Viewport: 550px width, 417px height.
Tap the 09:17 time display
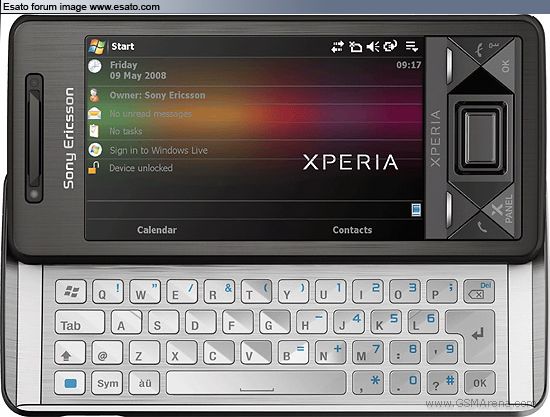pos(409,65)
